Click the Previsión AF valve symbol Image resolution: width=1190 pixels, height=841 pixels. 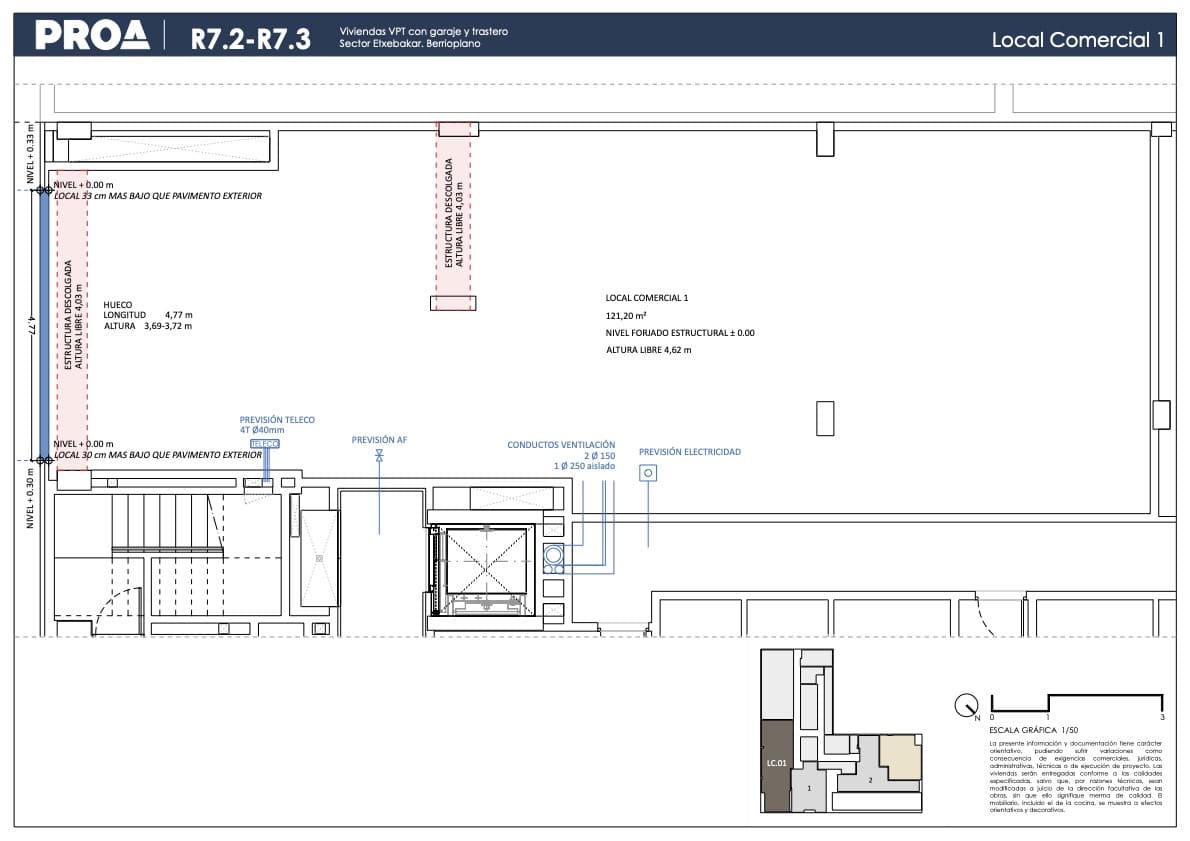[x=379, y=455]
